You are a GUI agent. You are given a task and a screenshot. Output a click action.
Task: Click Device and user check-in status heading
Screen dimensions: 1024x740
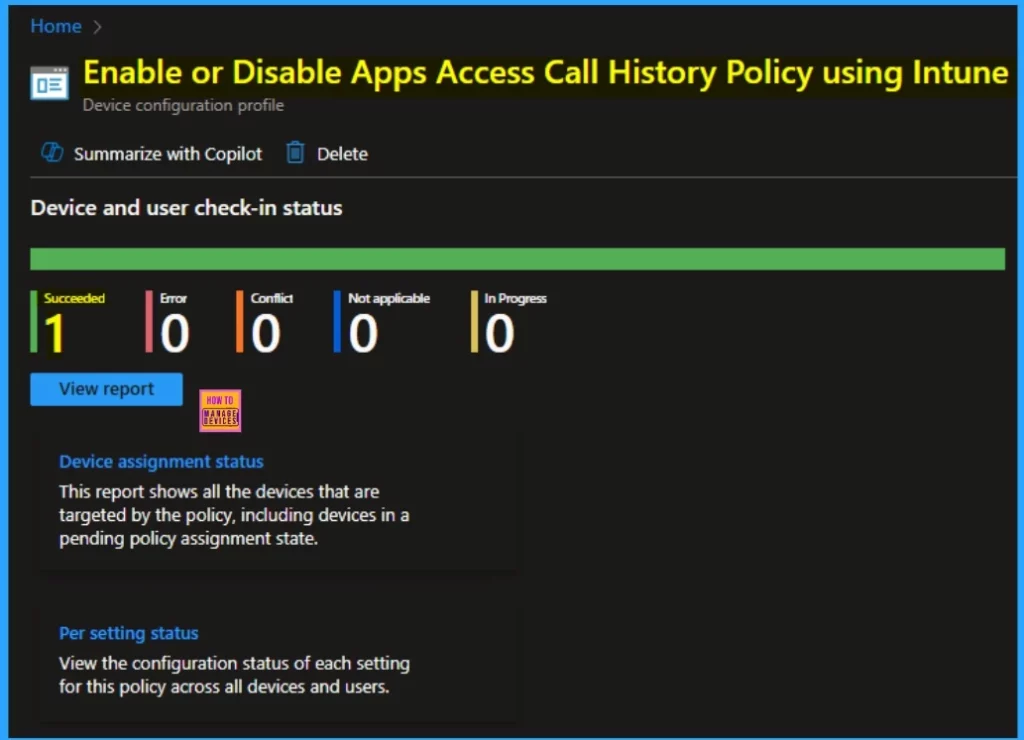click(186, 208)
